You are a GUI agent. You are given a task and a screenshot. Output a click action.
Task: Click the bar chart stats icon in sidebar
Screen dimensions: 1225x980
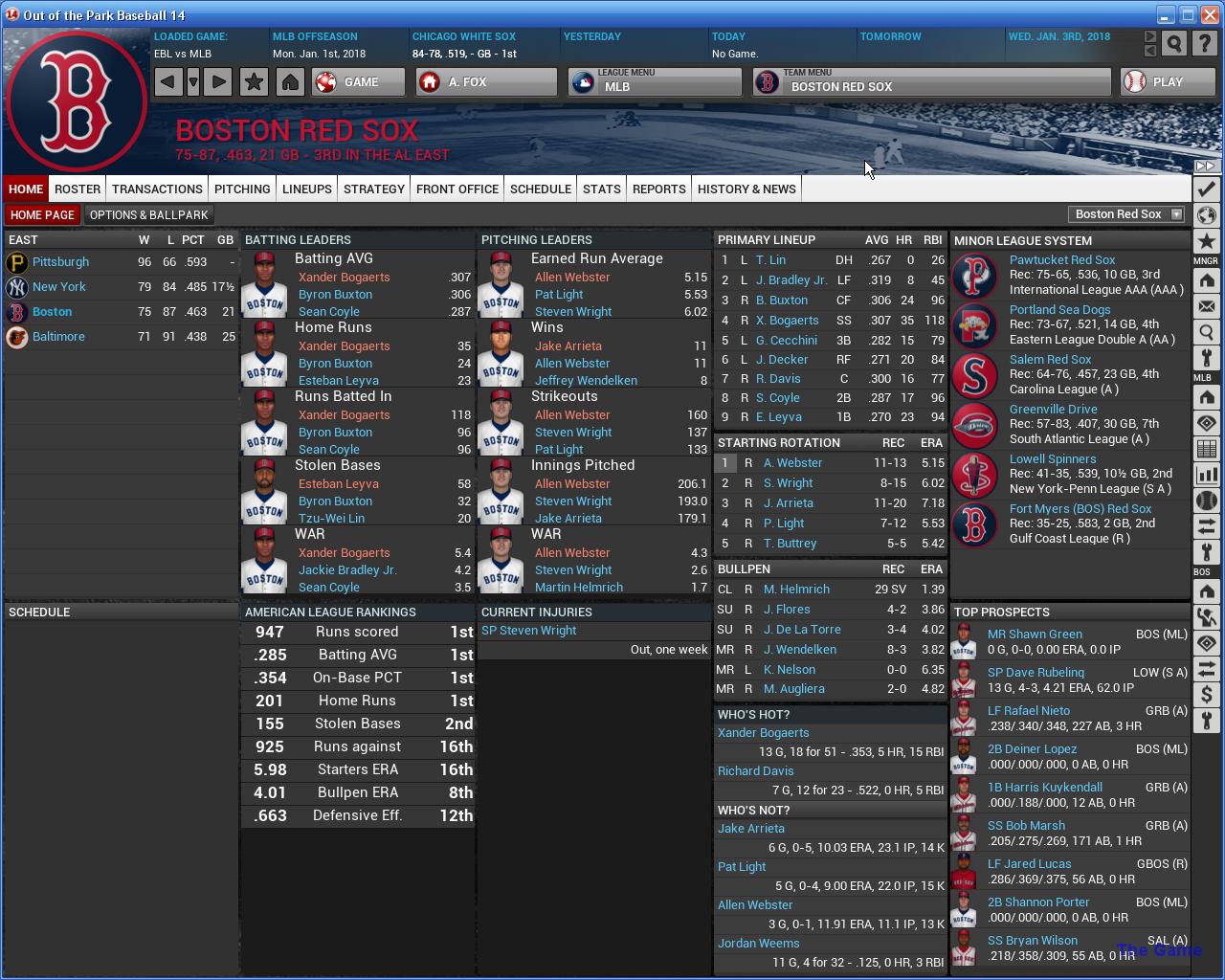coord(1206,475)
